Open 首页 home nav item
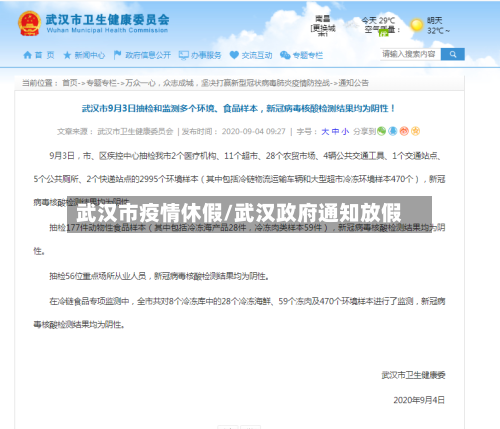 39,55
